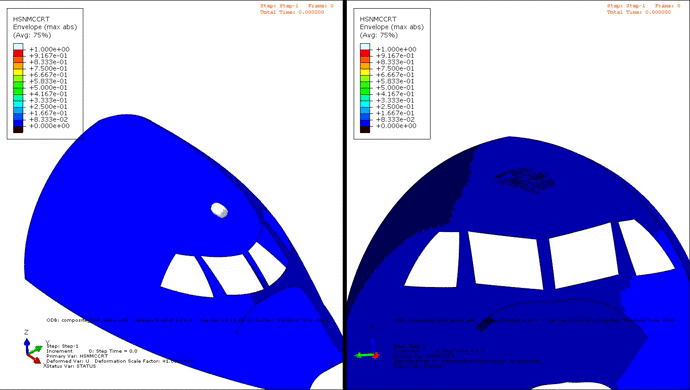Click '+1.000e+00' value in left legend
This screenshot has height=390, width=690.
[49, 49]
